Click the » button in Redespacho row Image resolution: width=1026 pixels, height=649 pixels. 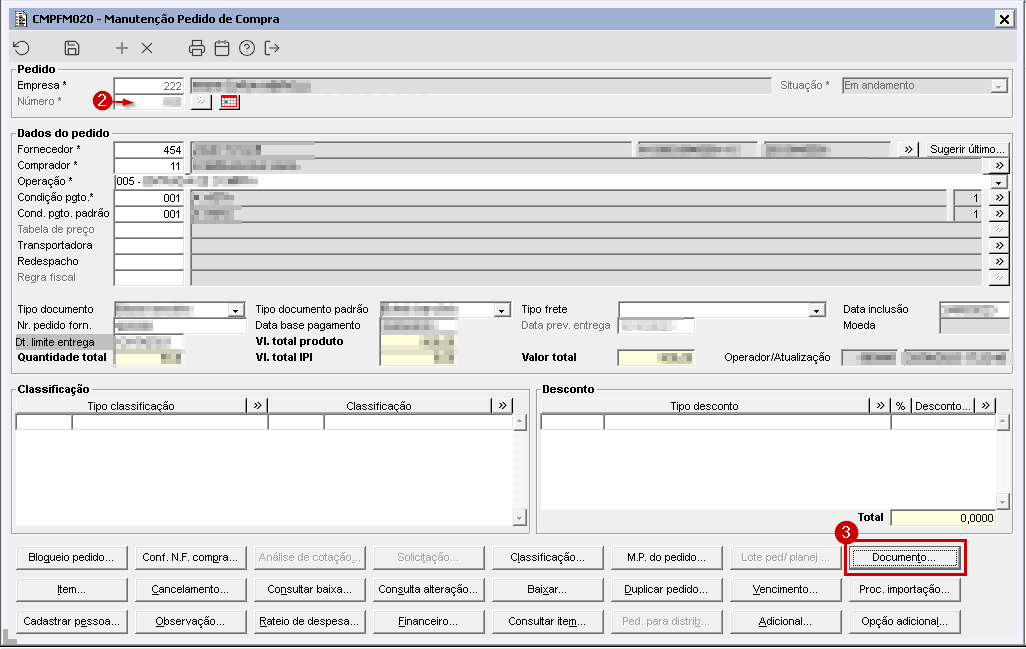pyautogui.click(x=999, y=262)
